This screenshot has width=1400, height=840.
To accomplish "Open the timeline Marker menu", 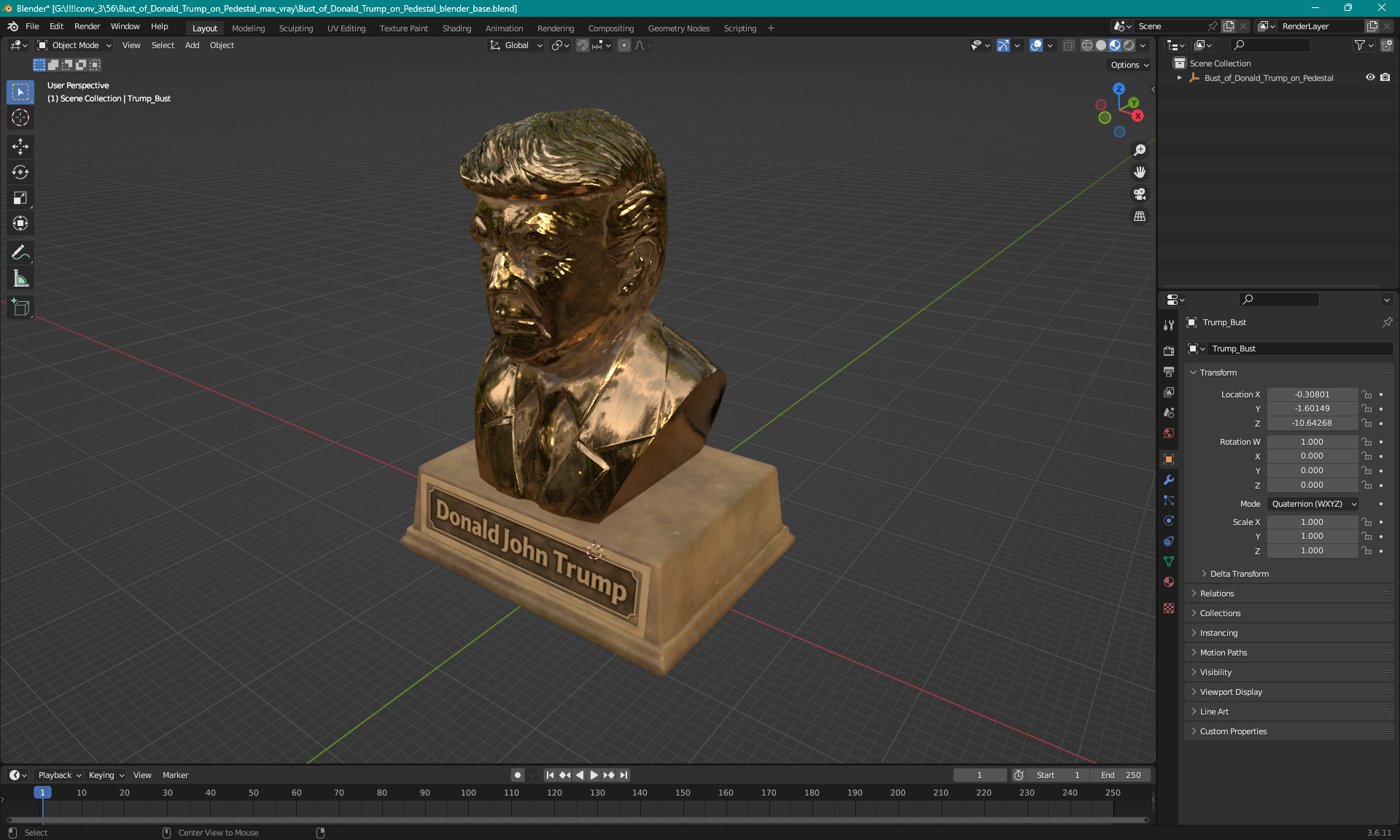I will click(x=175, y=775).
